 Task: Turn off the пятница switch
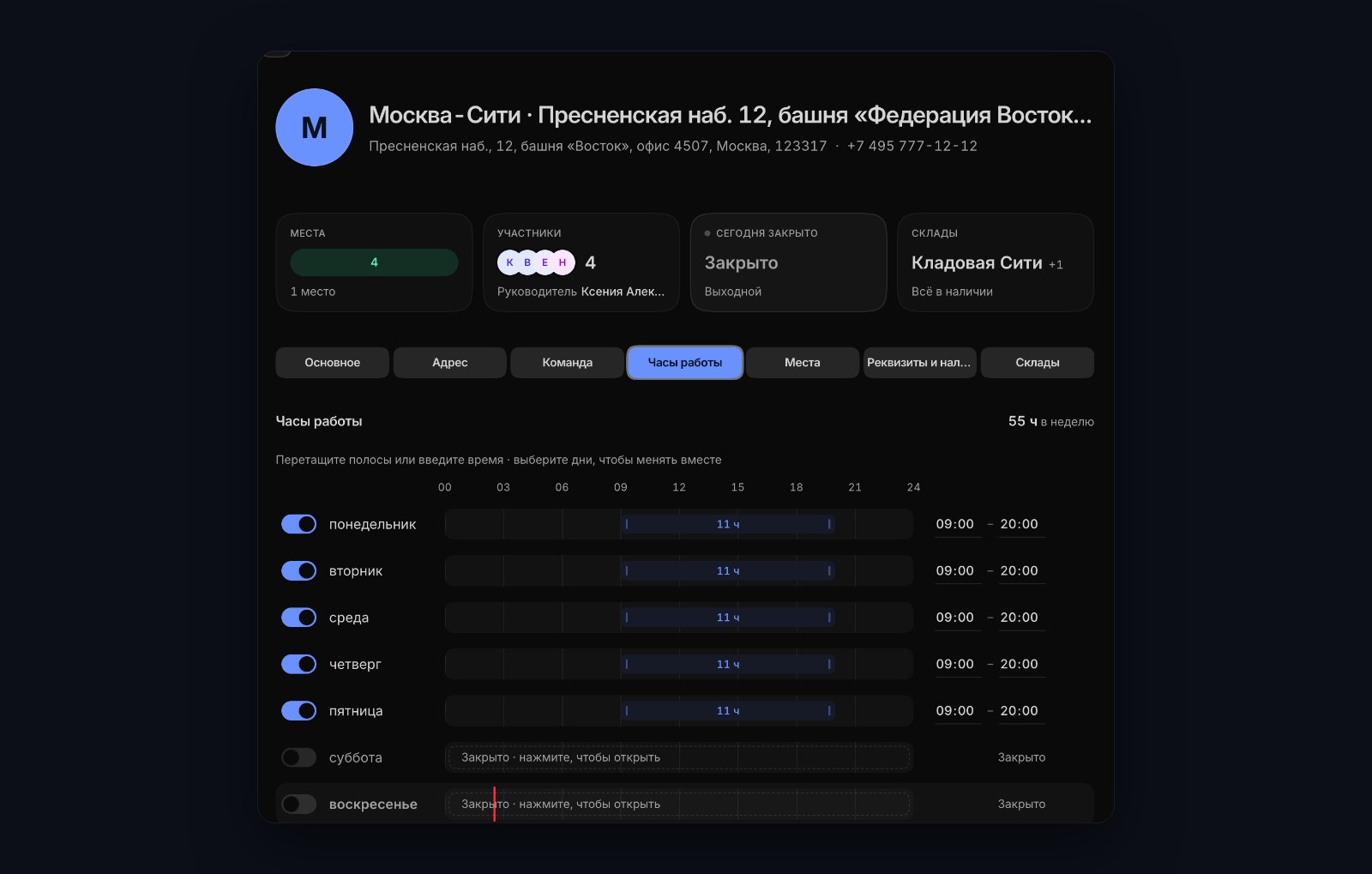(x=299, y=711)
